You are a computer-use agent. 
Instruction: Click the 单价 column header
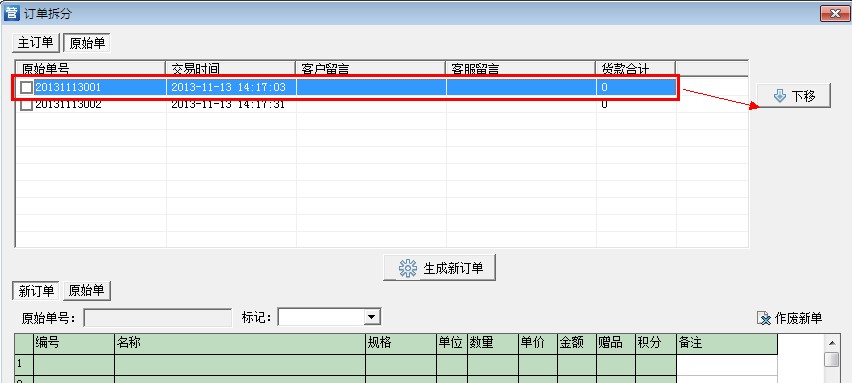[x=538, y=343]
